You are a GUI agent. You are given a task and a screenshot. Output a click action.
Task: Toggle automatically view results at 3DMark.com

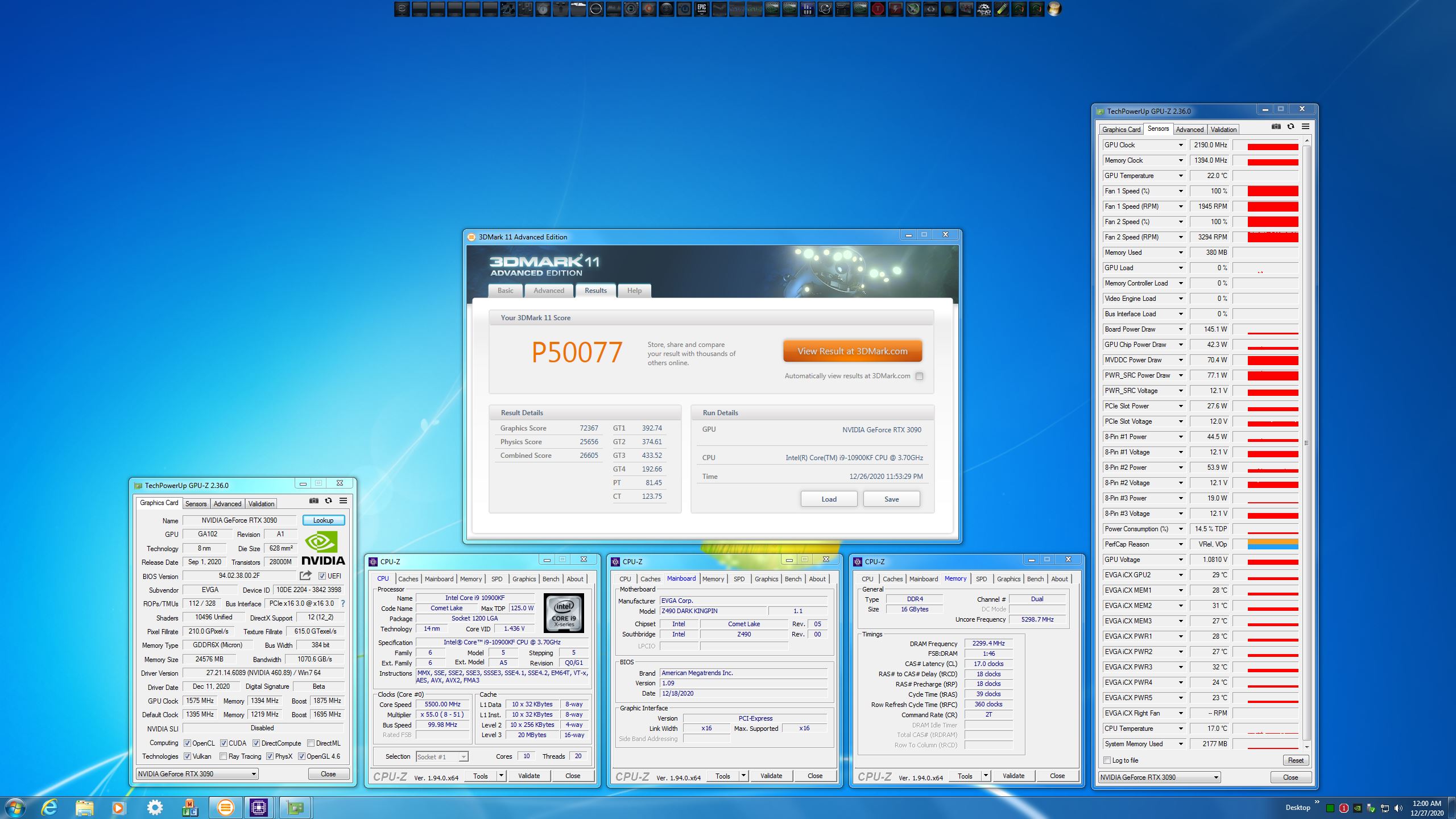coord(919,376)
